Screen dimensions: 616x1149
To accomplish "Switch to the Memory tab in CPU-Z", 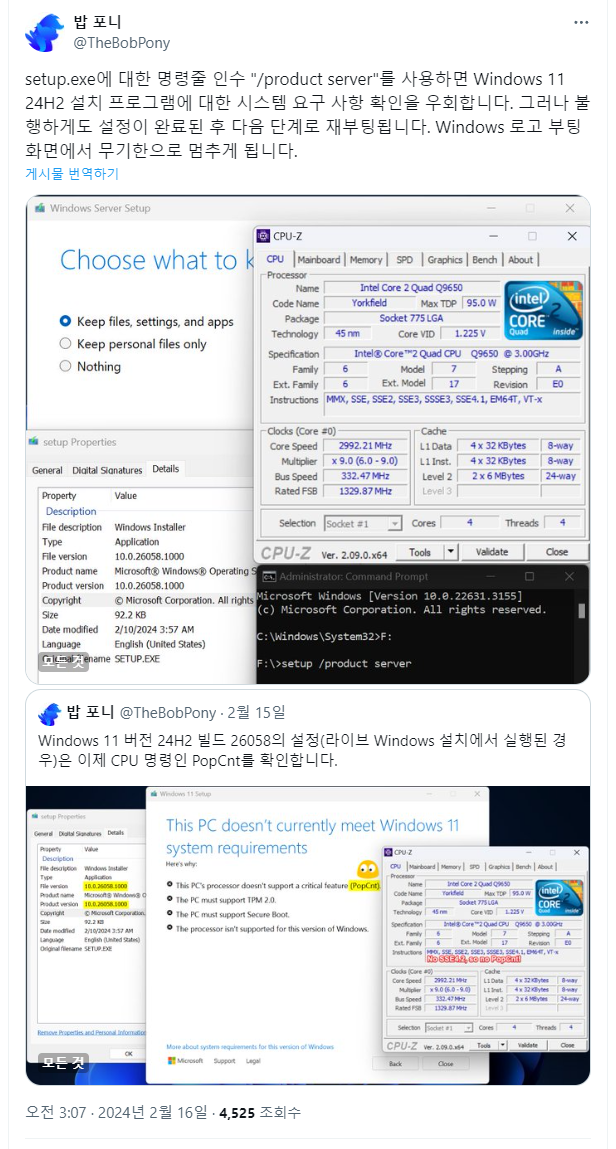I will coord(365,259).
